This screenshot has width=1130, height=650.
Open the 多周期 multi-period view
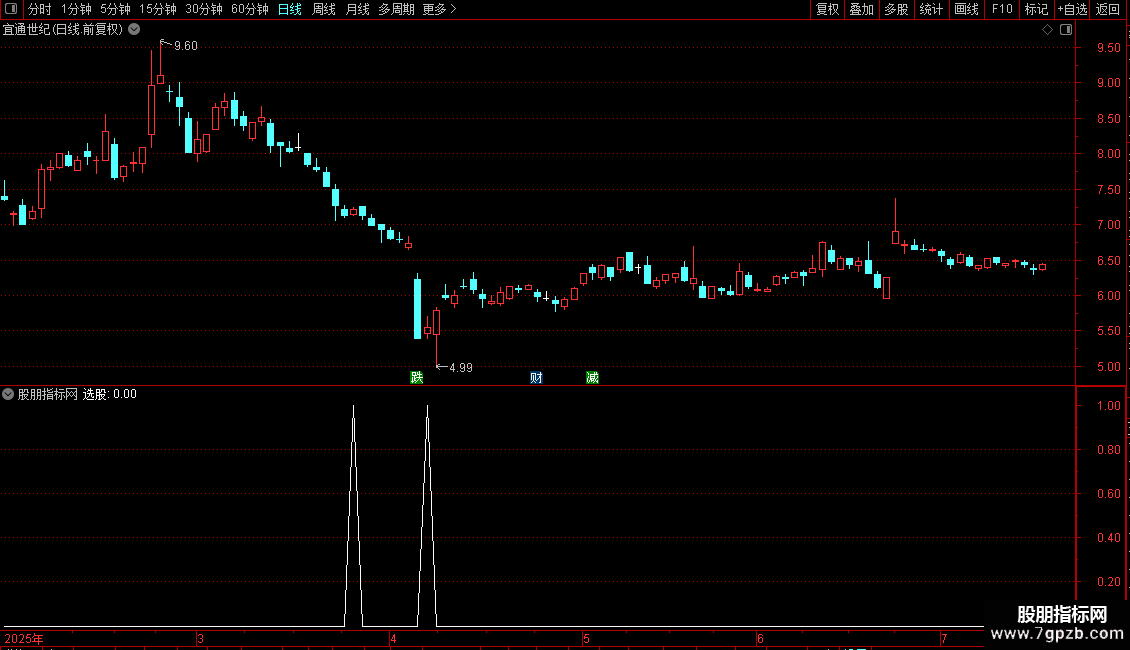(396, 9)
